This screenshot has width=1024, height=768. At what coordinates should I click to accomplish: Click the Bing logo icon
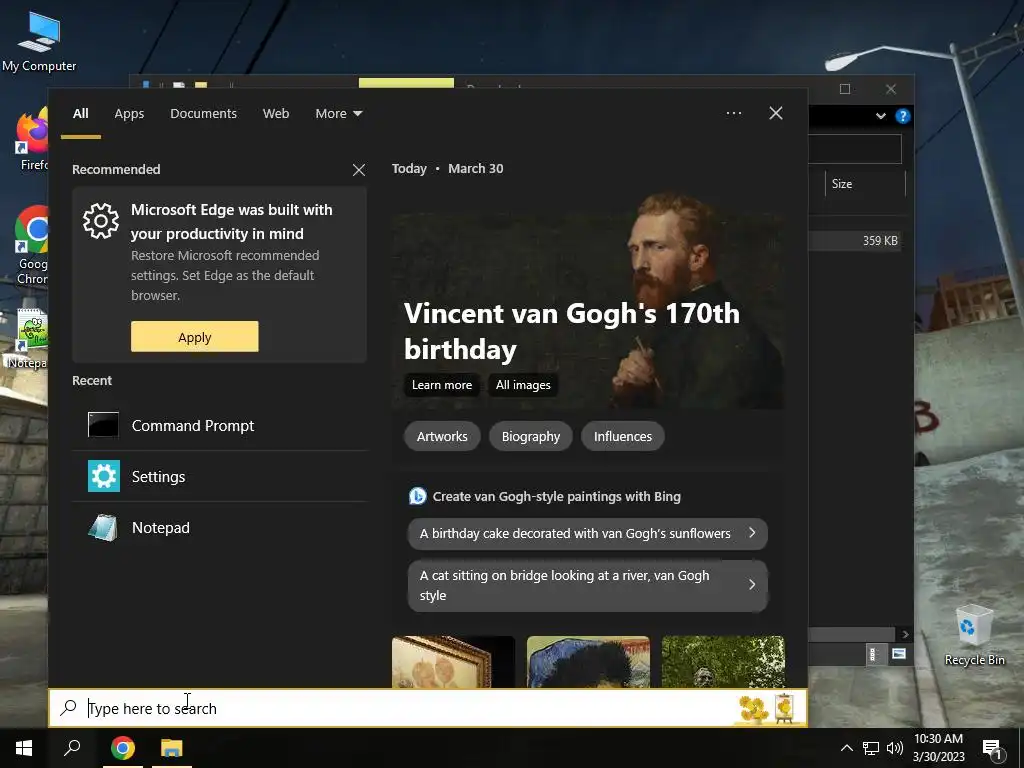point(417,496)
